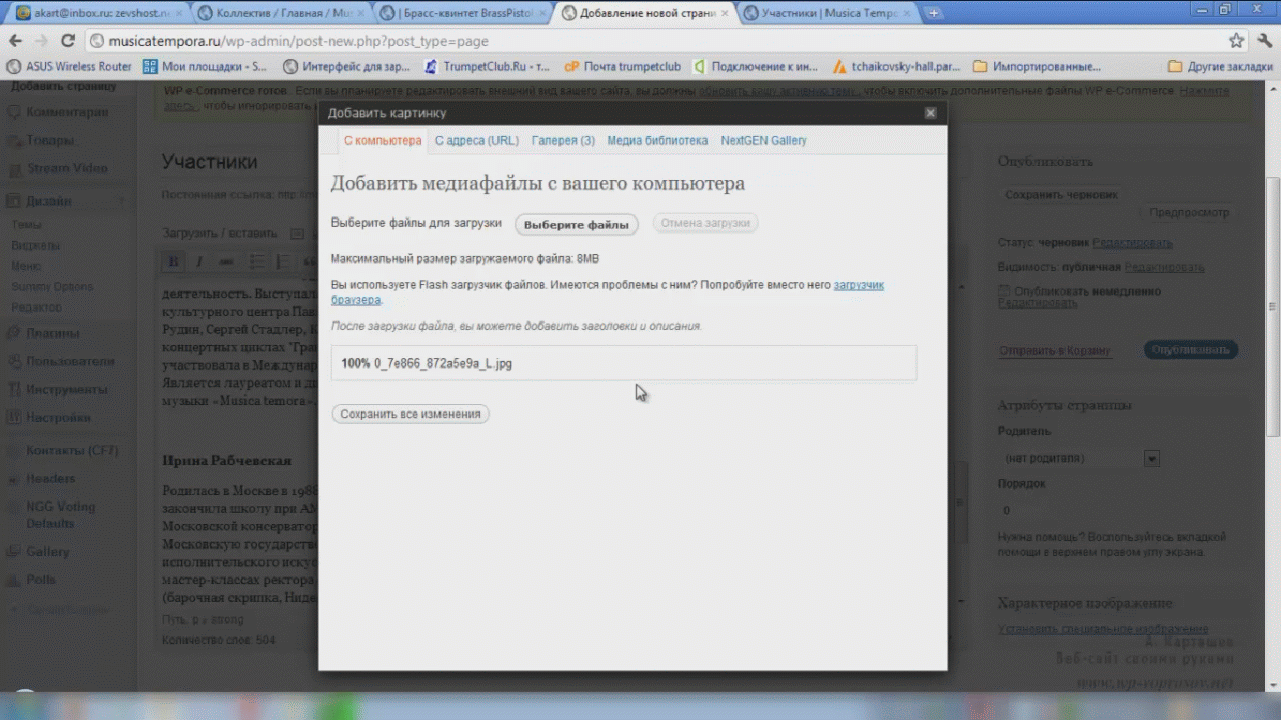This screenshot has width=1281, height=720.
Task: Click the Bold button in the editor toolbar
Action: point(173,262)
